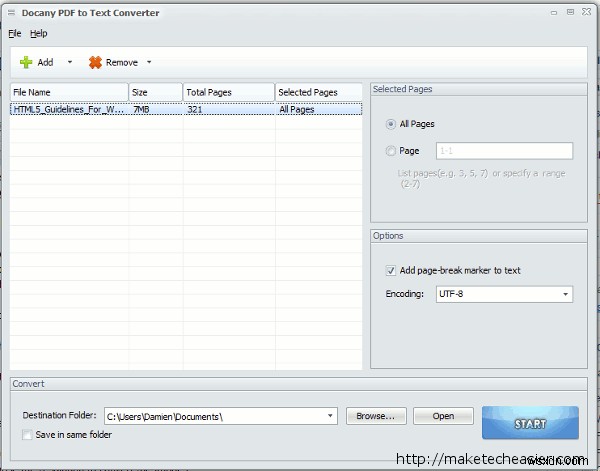Viewport: 600px width, 471px height.
Task: Click the Open button
Action: [x=443, y=416]
